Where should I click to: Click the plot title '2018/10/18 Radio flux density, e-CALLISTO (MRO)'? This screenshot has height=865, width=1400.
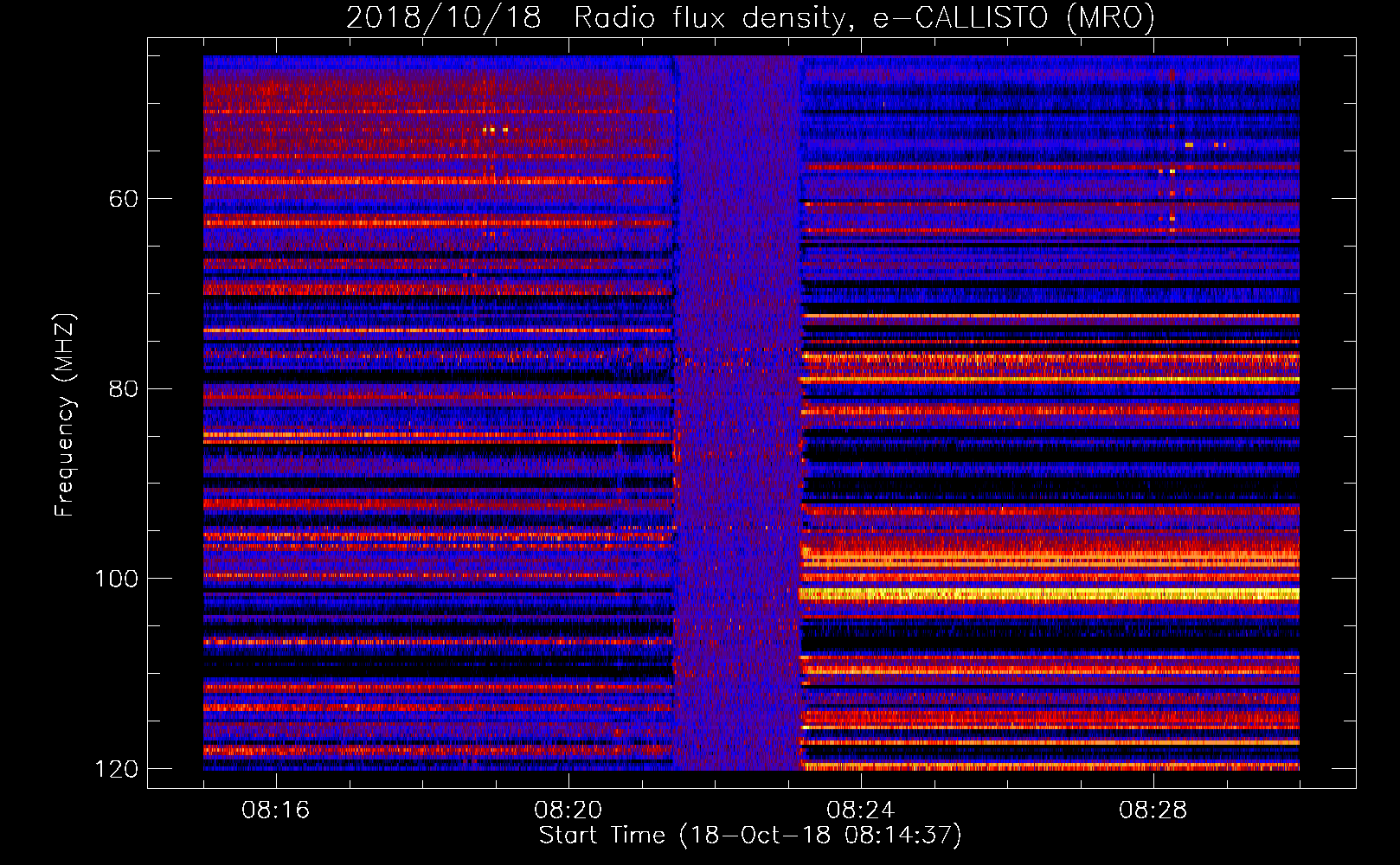pyautogui.click(x=750, y=17)
